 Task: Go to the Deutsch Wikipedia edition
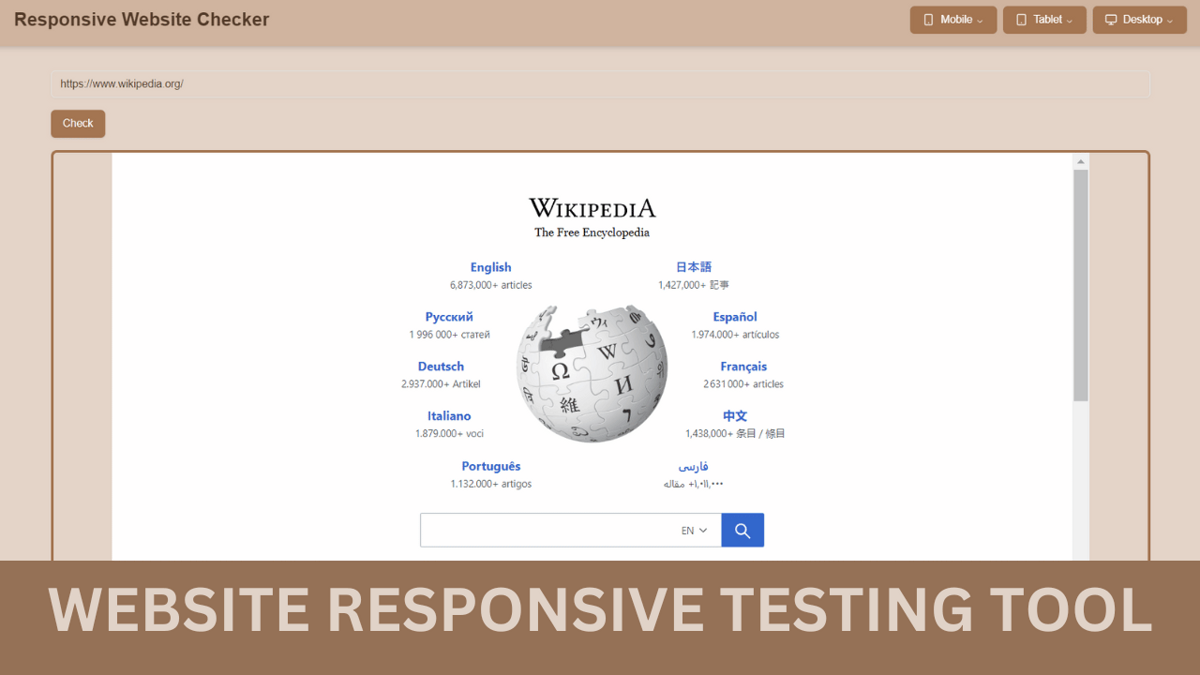(441, 366)
